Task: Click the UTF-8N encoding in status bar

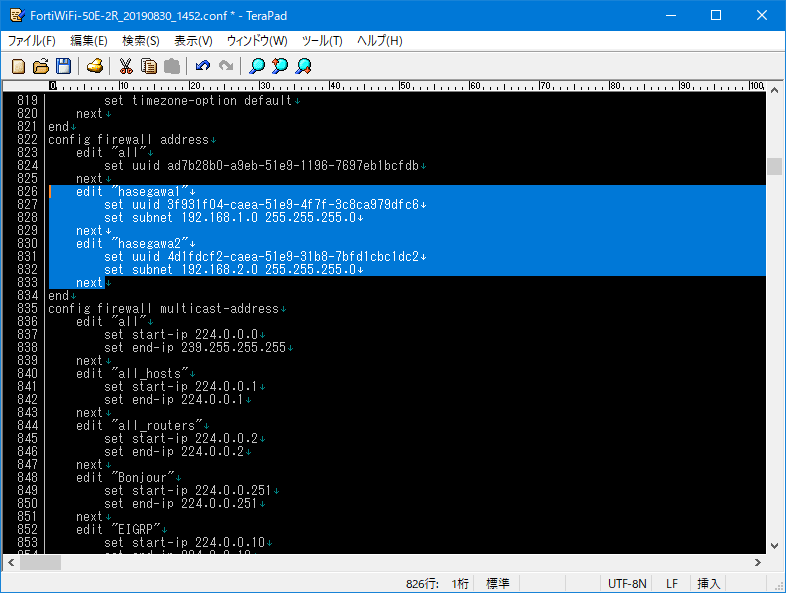Action: pyautogui.click(x=627, y=583)
